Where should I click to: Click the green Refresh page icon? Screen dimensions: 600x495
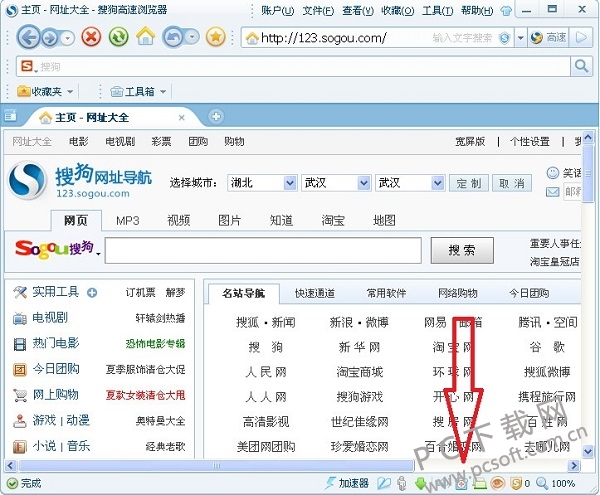pyautogui.click(x=119, y=38)
